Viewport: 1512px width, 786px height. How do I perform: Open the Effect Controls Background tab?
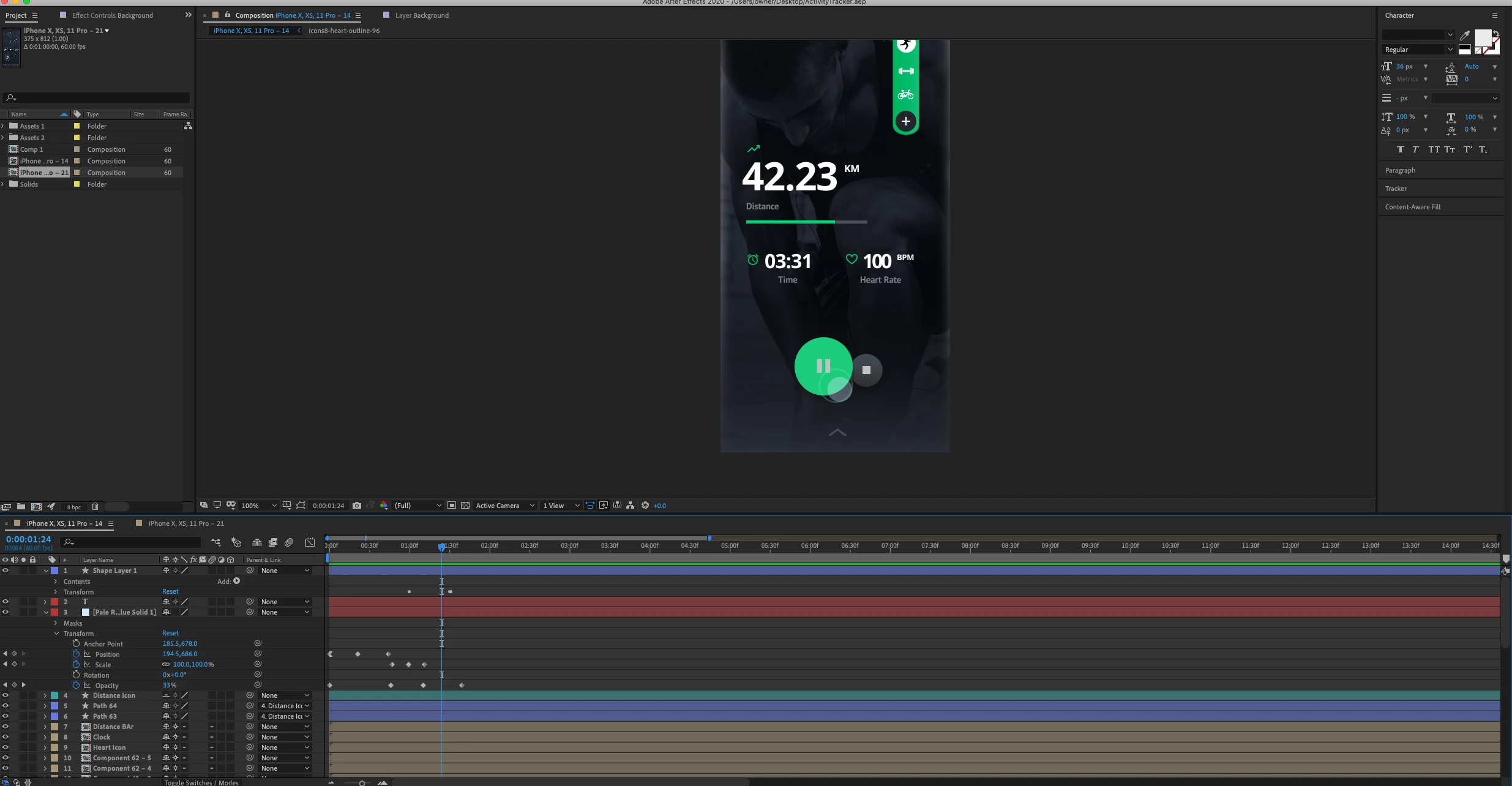(113, 15)
